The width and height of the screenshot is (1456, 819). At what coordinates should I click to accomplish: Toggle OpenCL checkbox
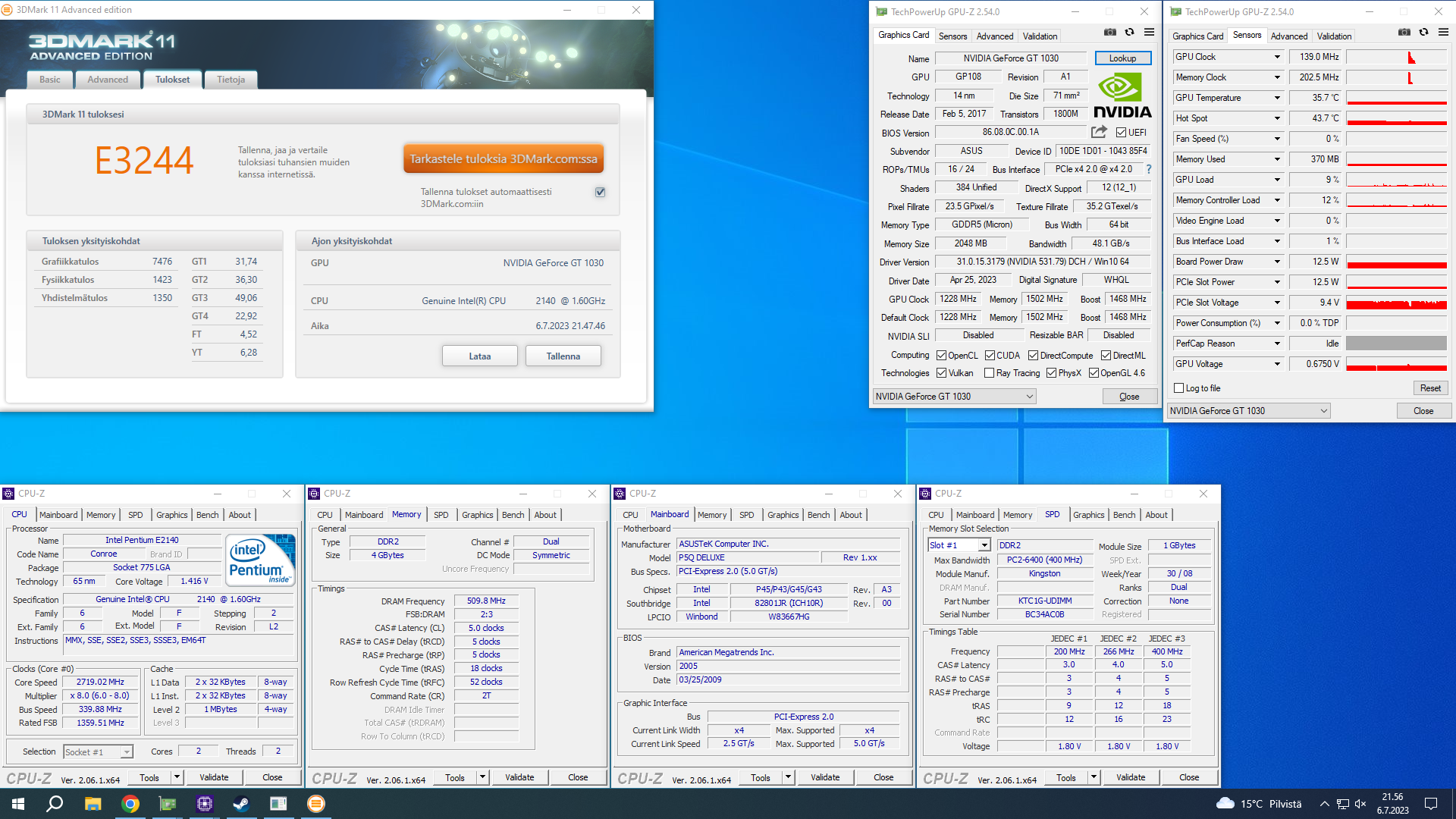point(941,356)
